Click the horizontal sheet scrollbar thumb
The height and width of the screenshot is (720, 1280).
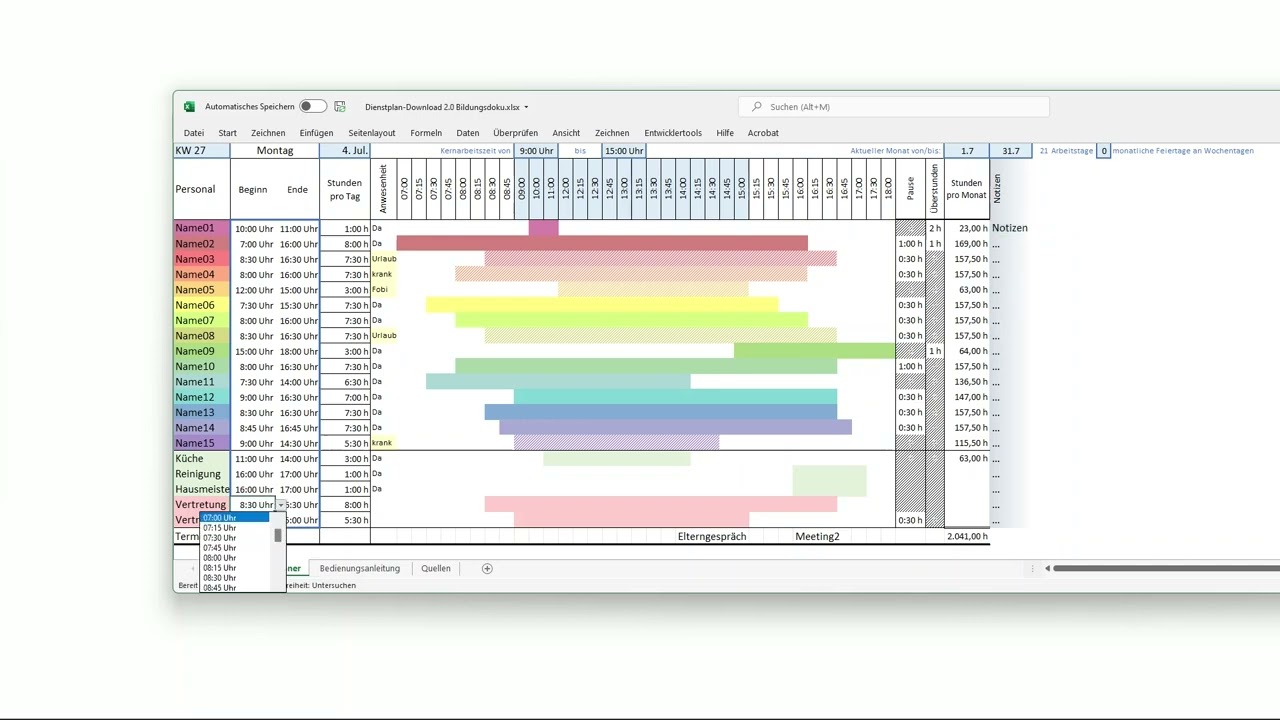[x=1166, y=568]
